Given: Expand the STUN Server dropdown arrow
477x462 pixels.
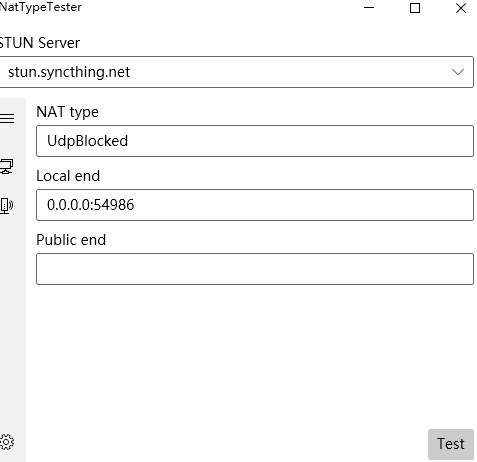Looking at the screenshot, I should pos(458,72).
